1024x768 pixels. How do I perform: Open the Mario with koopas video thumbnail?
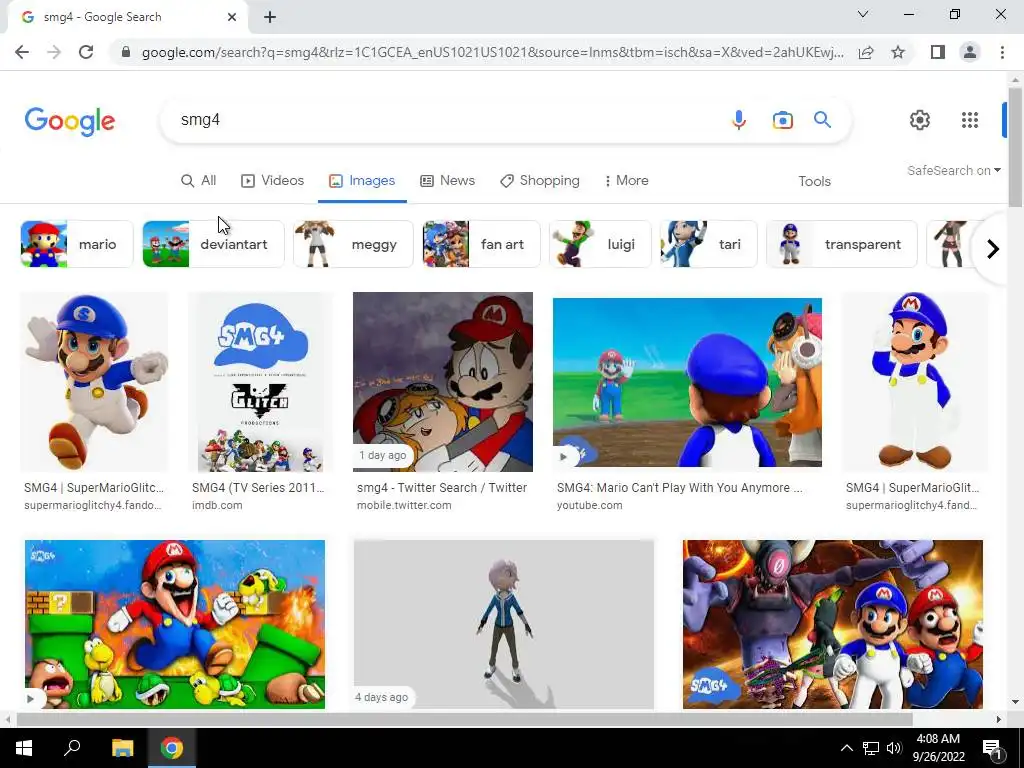point(174,624)
